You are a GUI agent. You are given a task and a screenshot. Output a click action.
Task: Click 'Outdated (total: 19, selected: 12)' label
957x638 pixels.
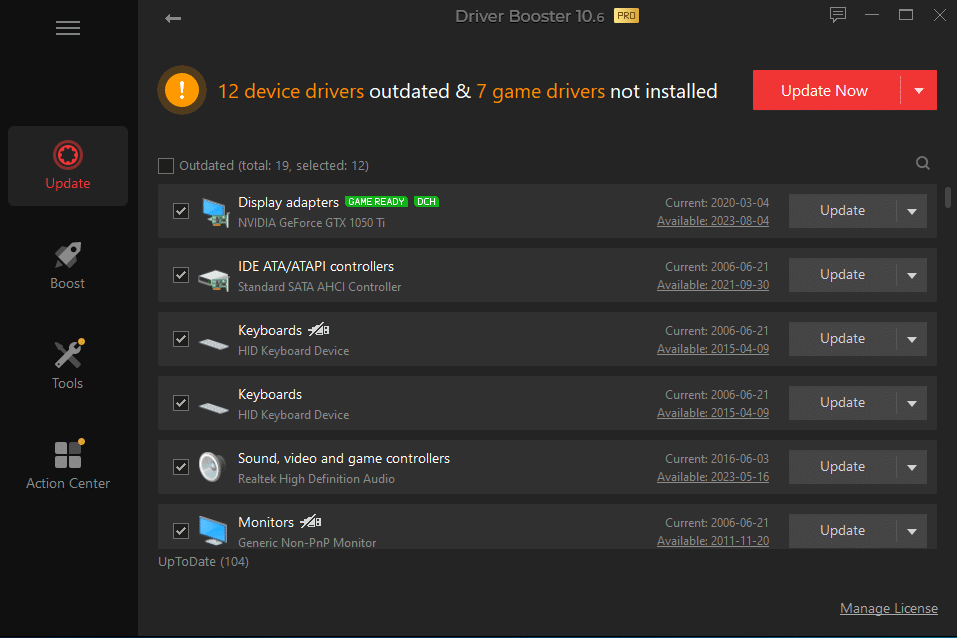[274, 165]
